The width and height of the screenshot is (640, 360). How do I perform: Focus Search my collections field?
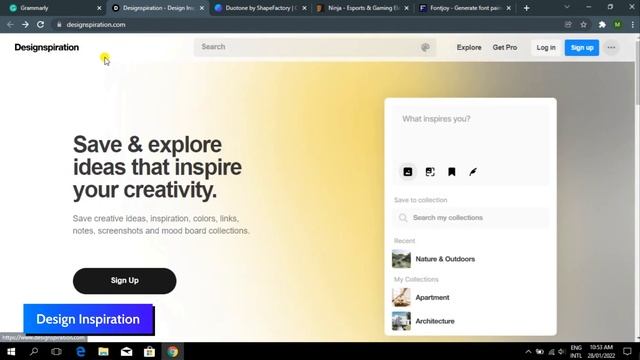471,218
